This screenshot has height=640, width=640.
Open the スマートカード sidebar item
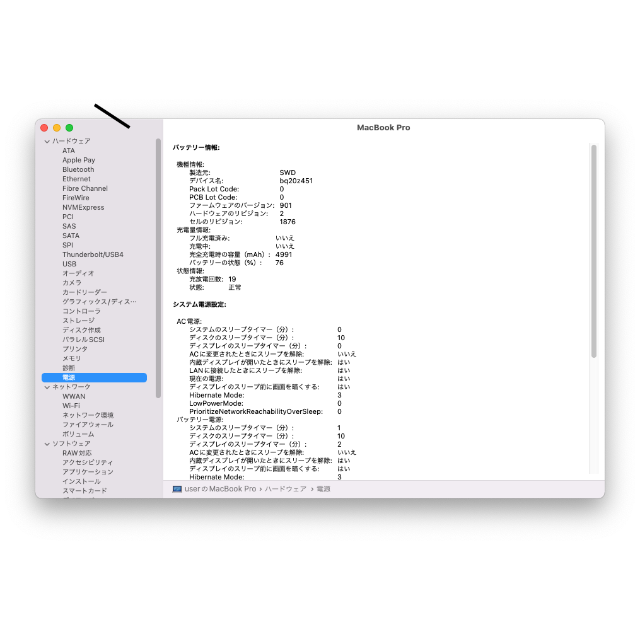click(84, 491)
